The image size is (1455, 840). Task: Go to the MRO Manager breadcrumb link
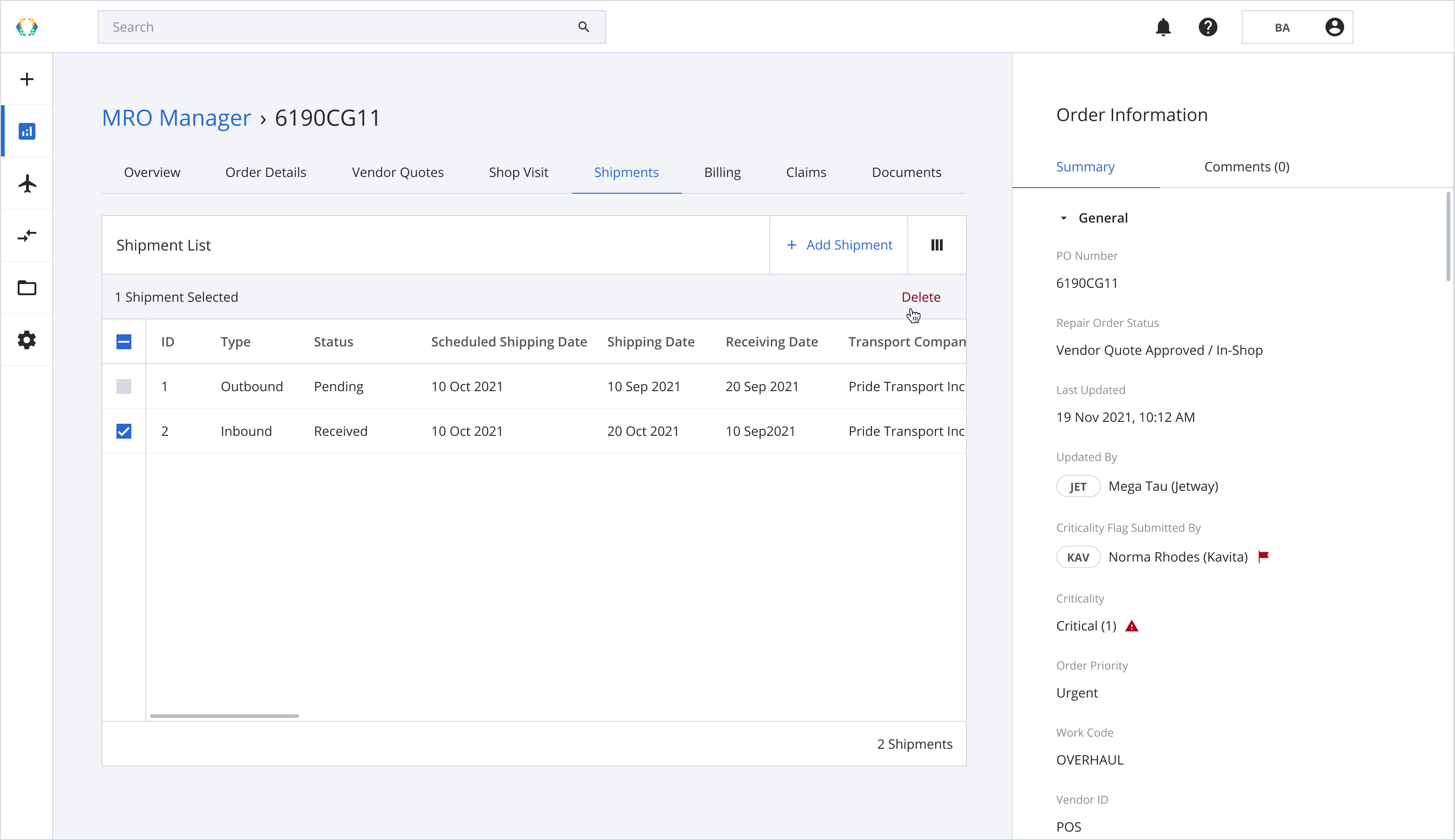tap(177, 118)
